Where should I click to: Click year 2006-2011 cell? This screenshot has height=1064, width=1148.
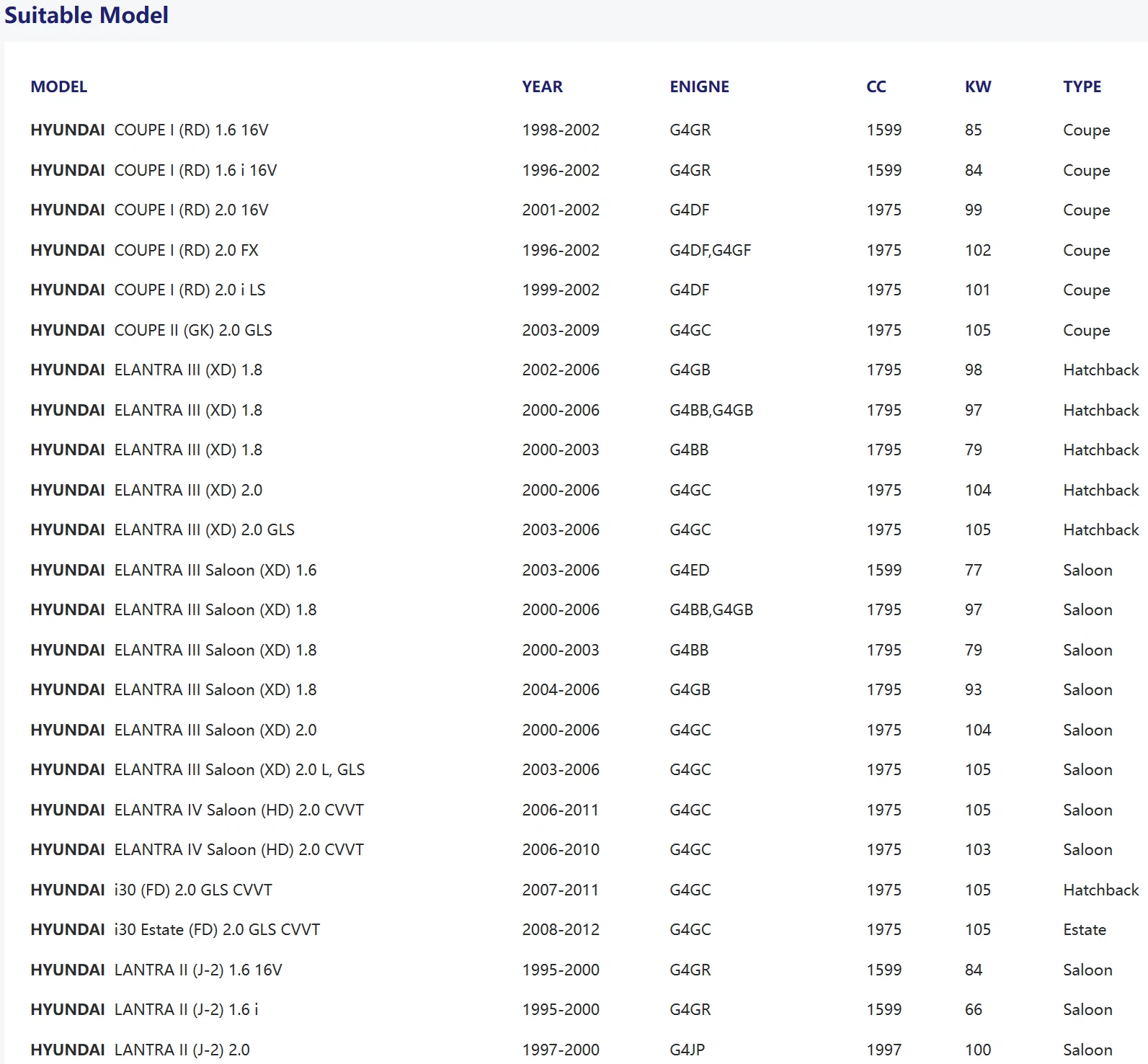(561, 810)
